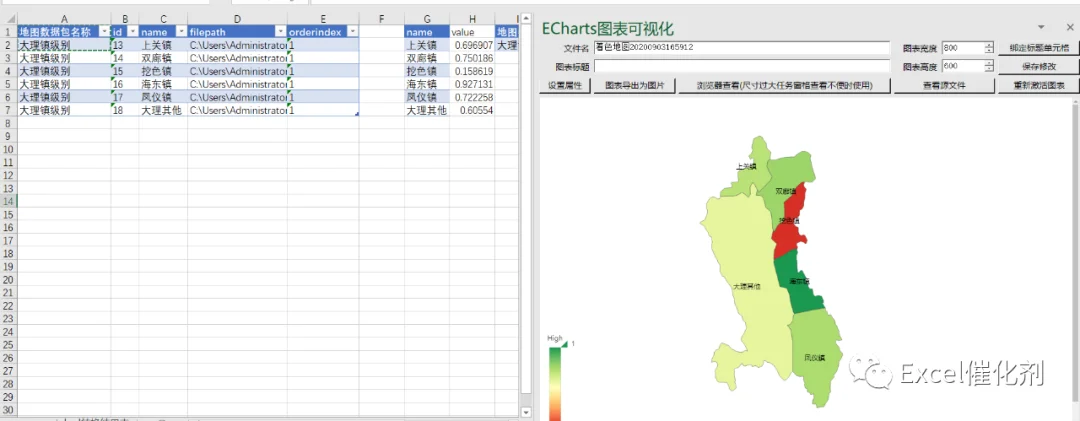Select cell G7 containing 大理其他

coord(427,110)
